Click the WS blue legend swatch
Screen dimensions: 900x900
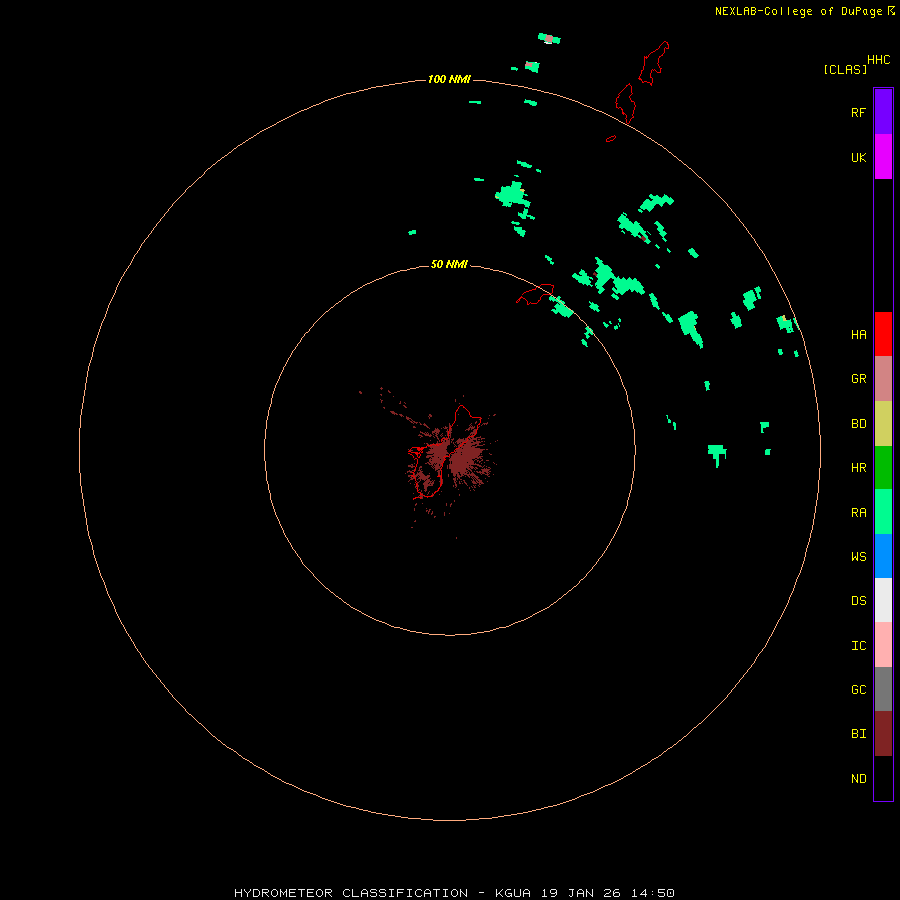pos(883,556)
